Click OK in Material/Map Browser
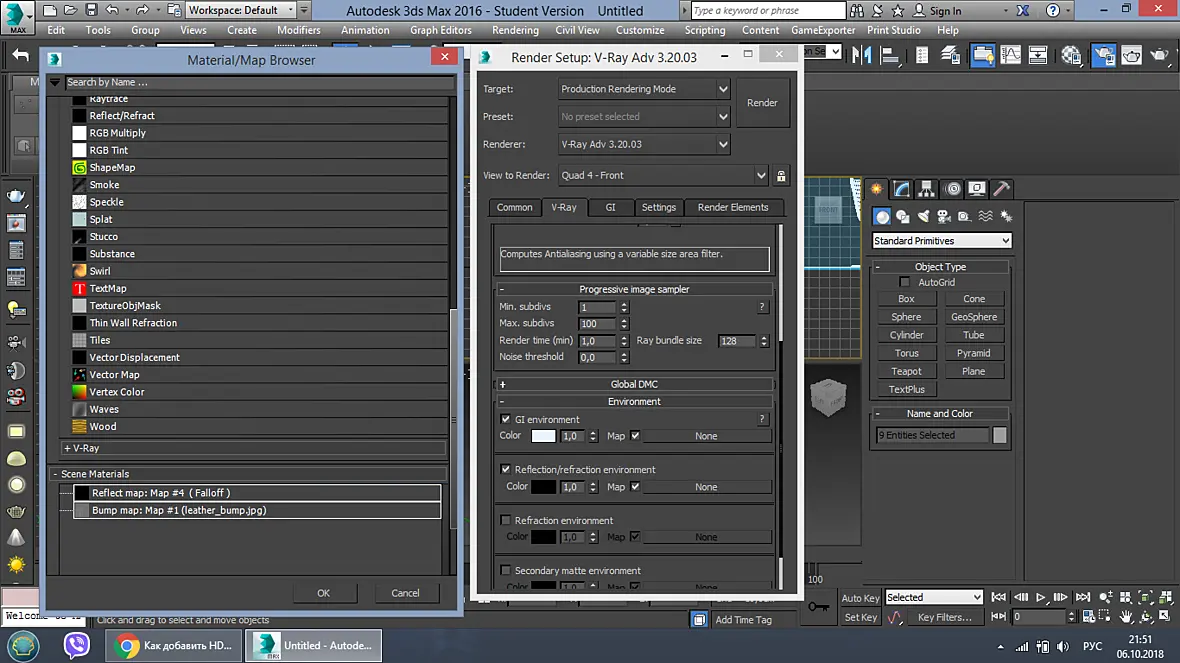The image size is (1180, 663). click(324, 593)
